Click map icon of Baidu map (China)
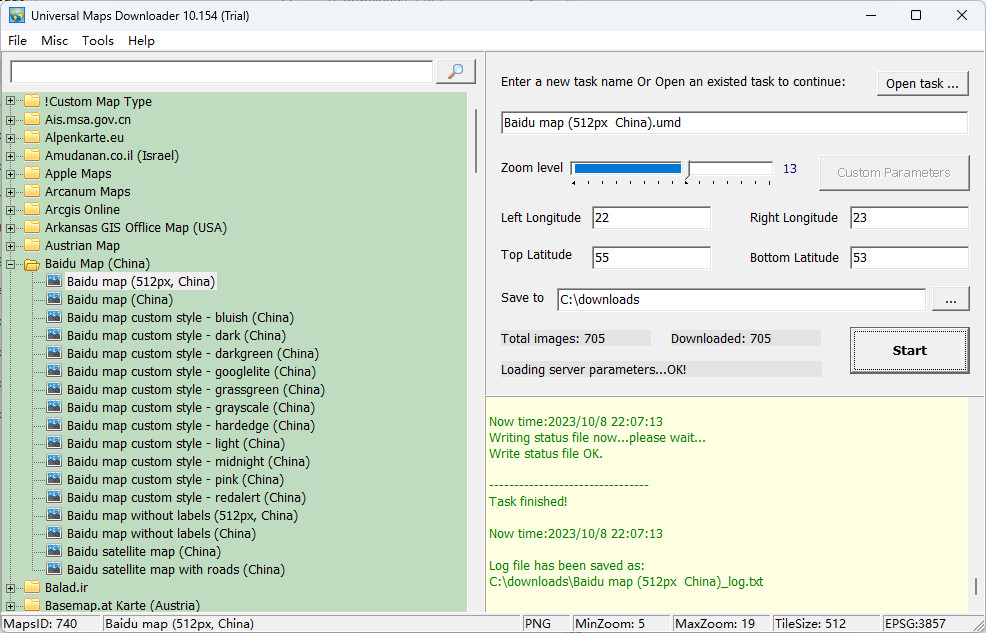Screen dimensions: 986x633 coord(55,299)
